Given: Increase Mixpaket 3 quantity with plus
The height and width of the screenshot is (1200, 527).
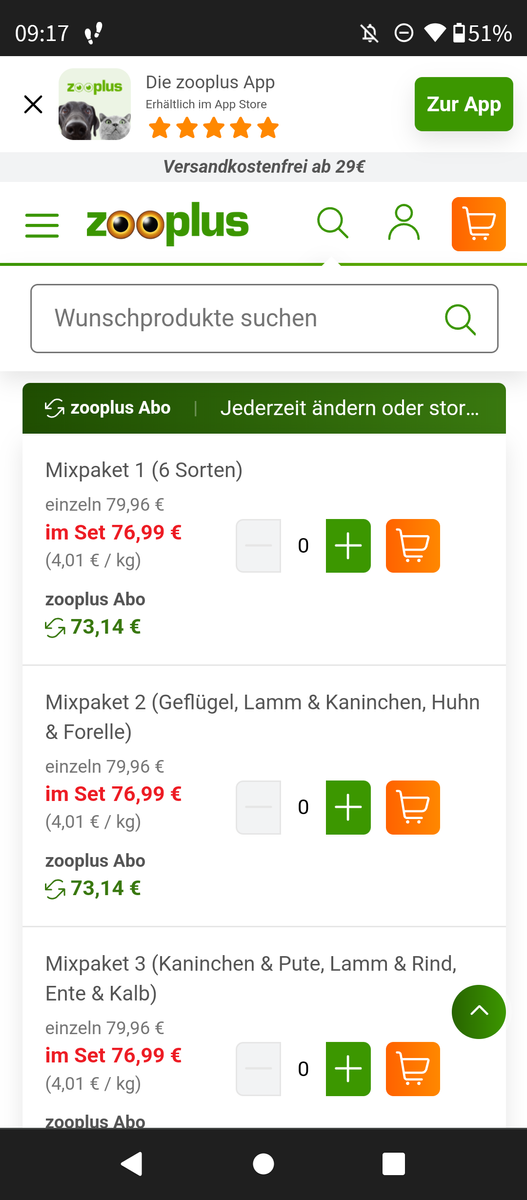Looking at the screenshot, I should click(348, 1069).
